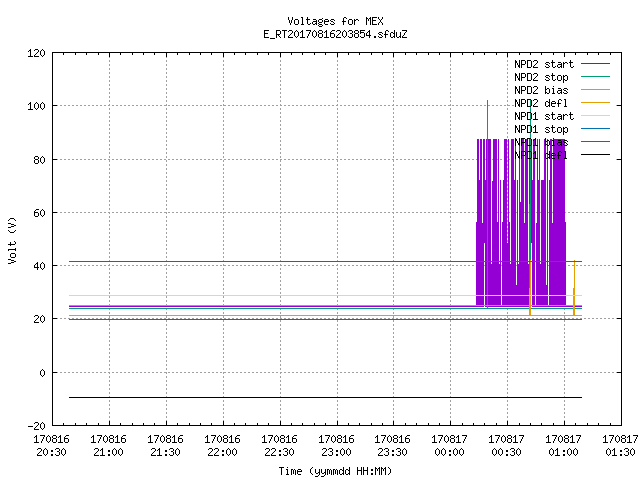The image size is (640, 480).
Task: Click the time tick 170816 22:30
Action: pyautogui.click(x=279, y=446)
